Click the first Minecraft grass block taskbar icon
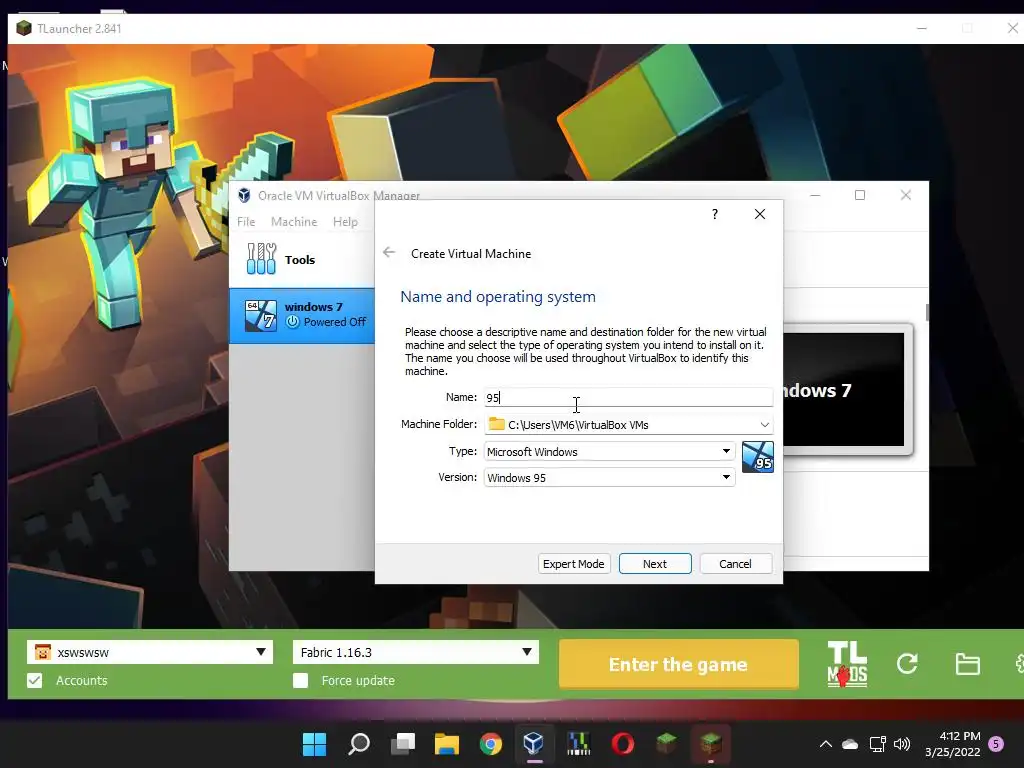Screen dimensions: 1024x768 coord(666,743)
